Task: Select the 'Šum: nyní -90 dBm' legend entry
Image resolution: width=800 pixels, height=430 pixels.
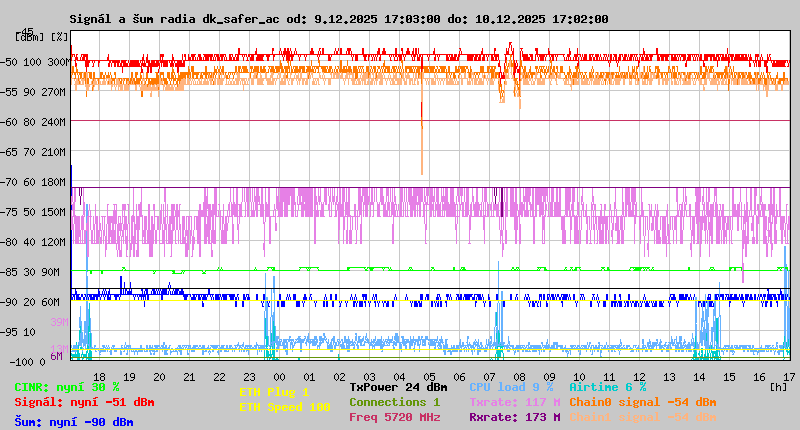Action: point(74,422)
